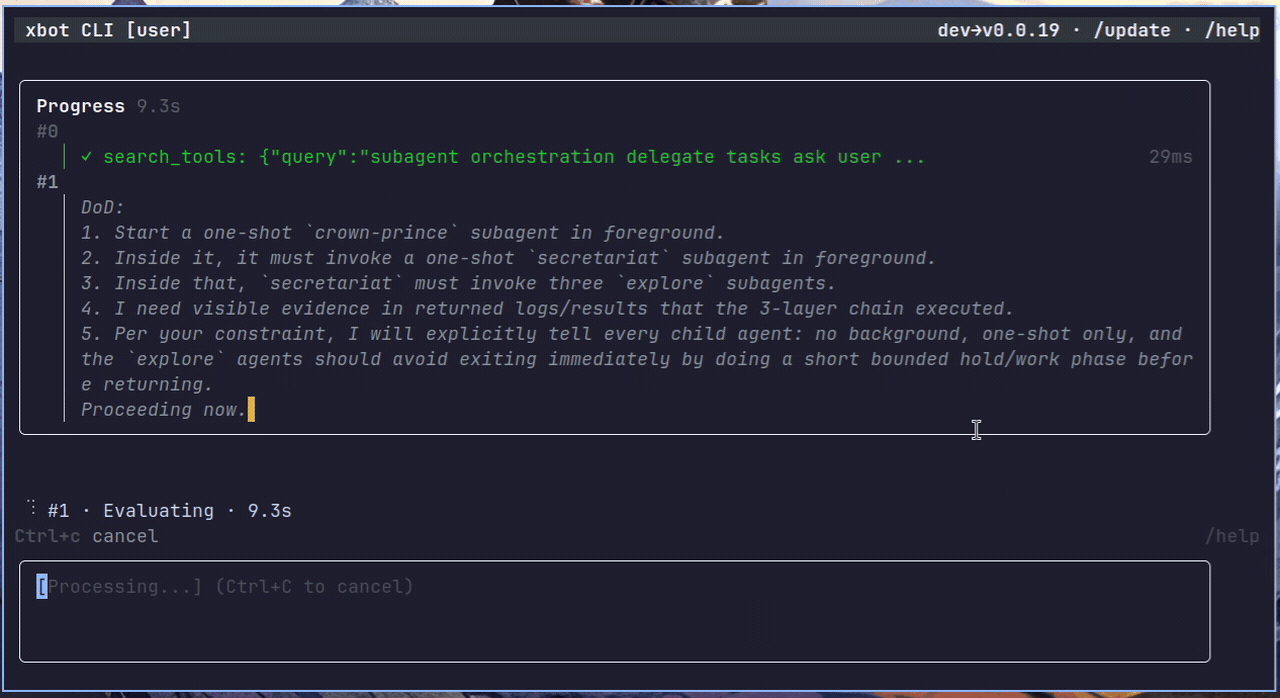This screenshot has width=1280, height=698.
Task: Click the orange cursor after Proceeding now
Action: pyautogui.click(x=252, y=409)
